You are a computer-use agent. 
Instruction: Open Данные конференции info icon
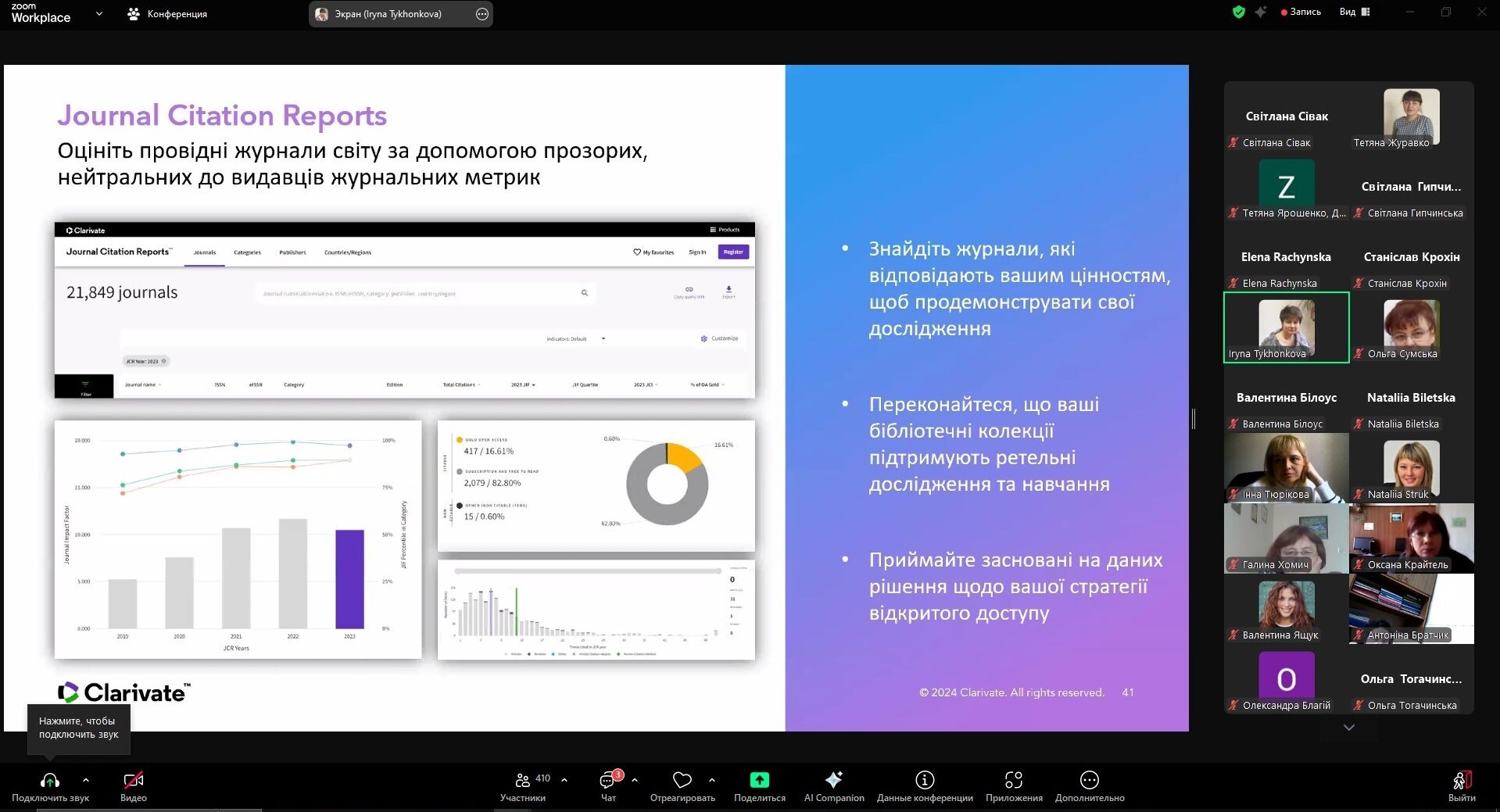tap(925, 780)
